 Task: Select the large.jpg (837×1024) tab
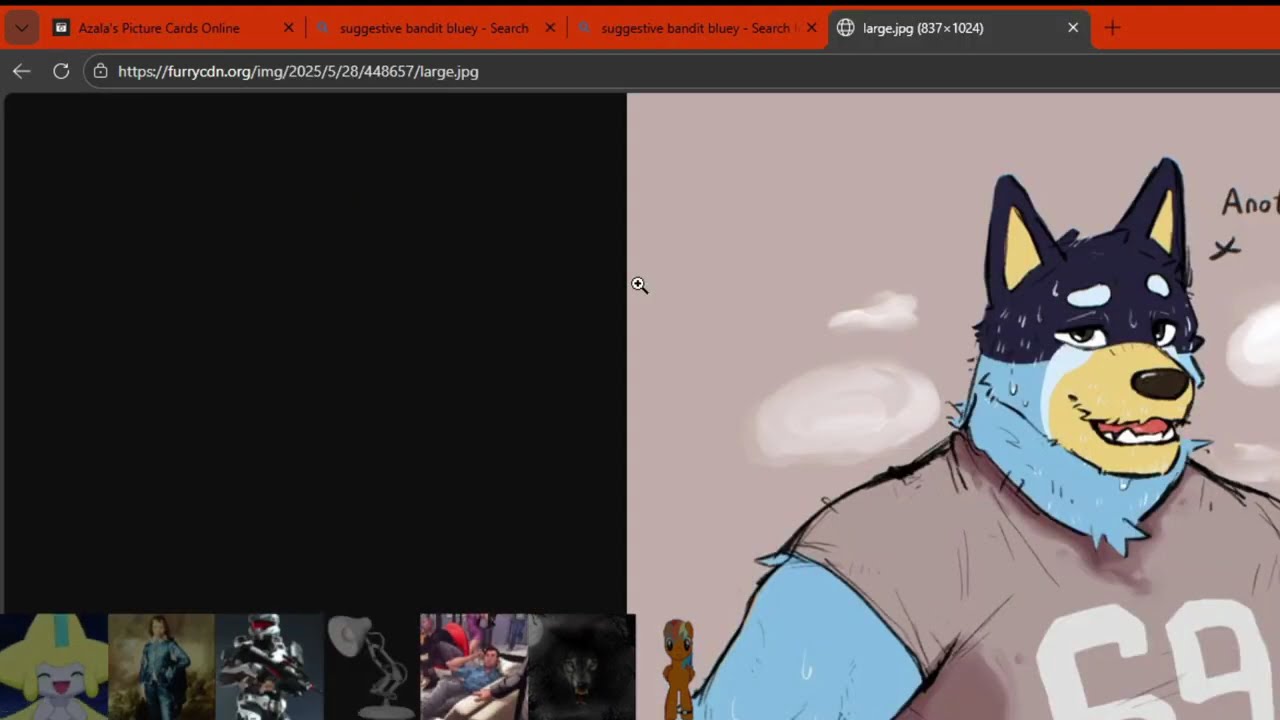pyautogui.click(x=958, y=28)
